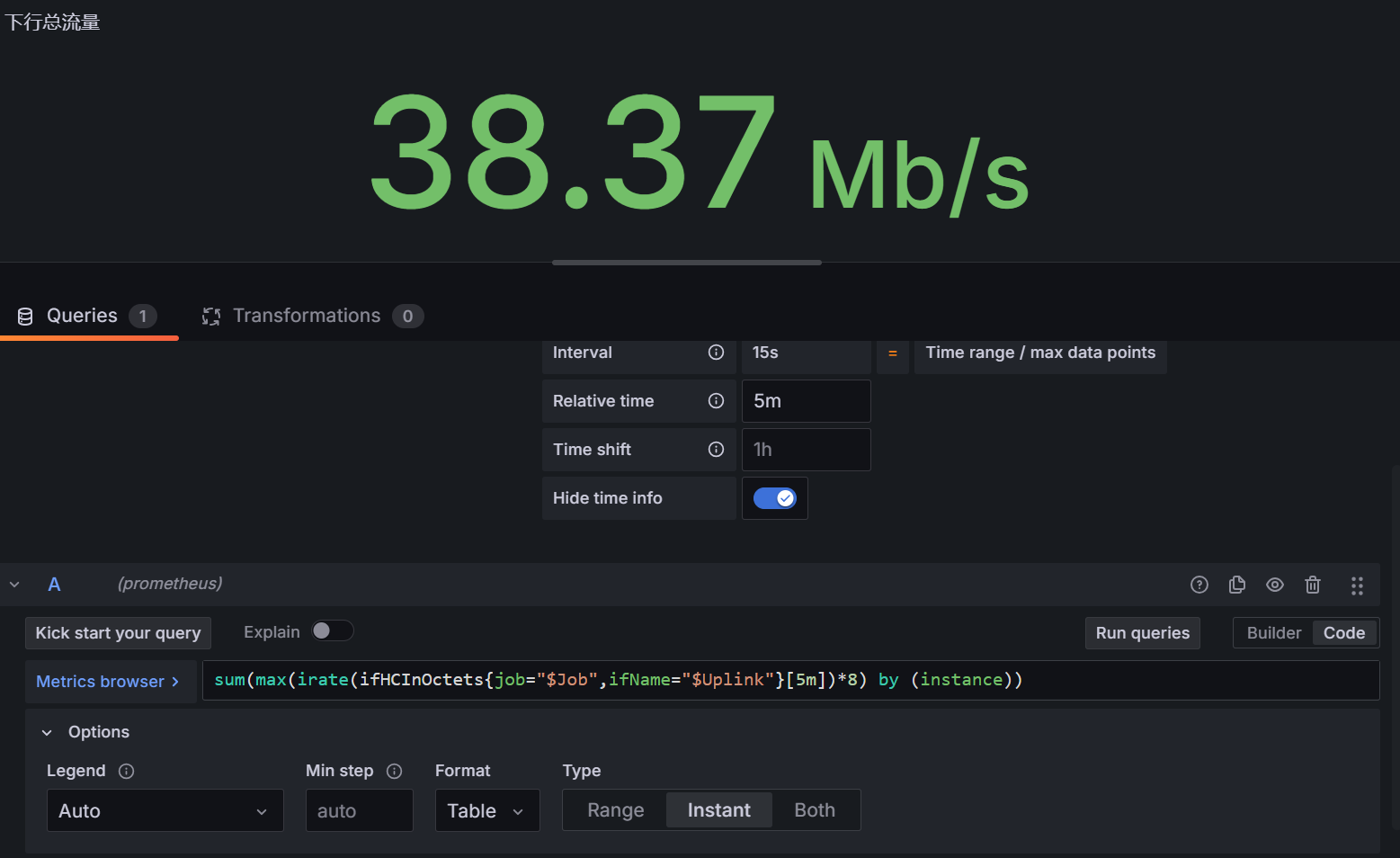Click the 38.37 Mb/s stat value
The width and height of the screenshot is (1400, 858).
pyautogui.click(x=700, y=153)
